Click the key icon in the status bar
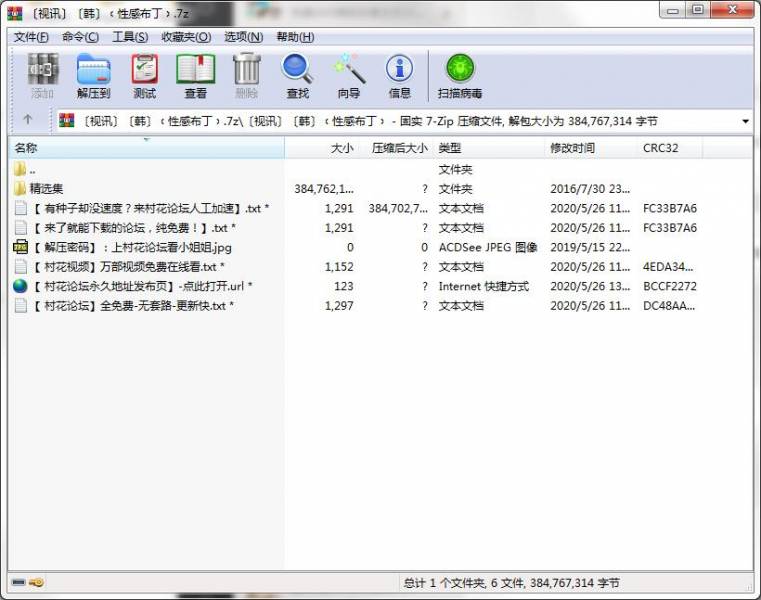The height and width of the screenshot is (600, 761). 36,582
